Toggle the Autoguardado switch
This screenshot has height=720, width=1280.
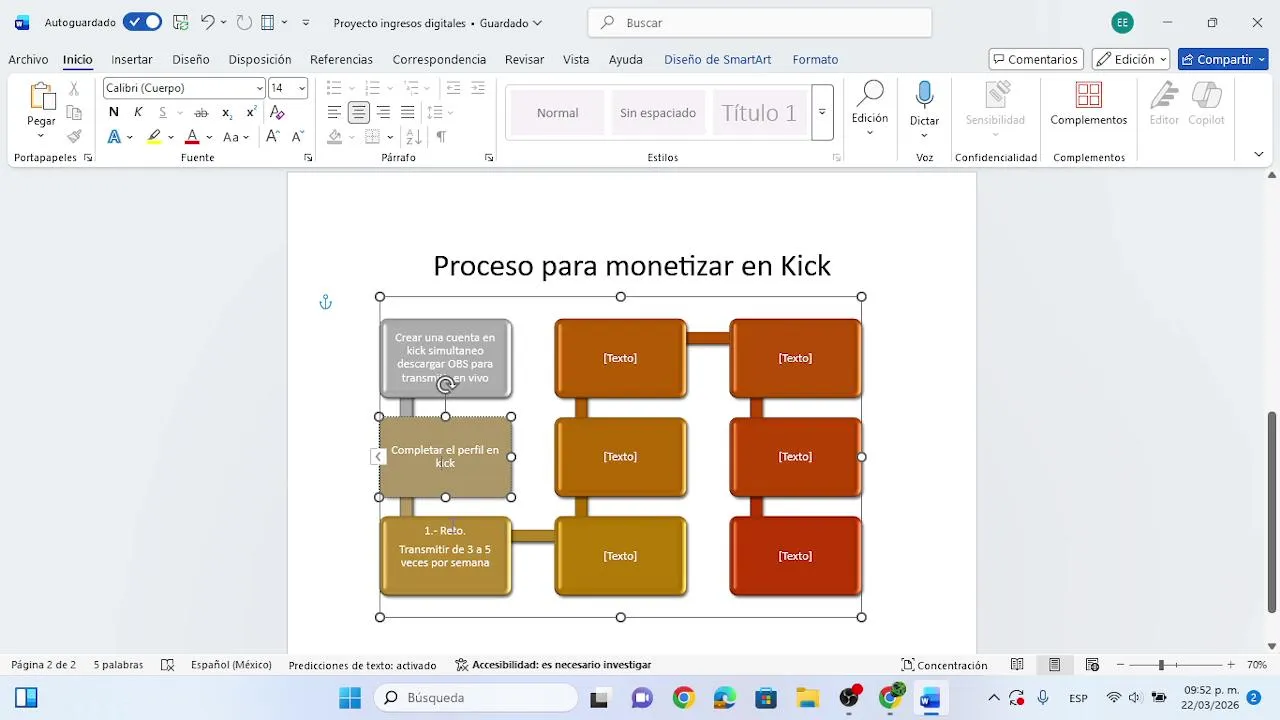(143, 22)
